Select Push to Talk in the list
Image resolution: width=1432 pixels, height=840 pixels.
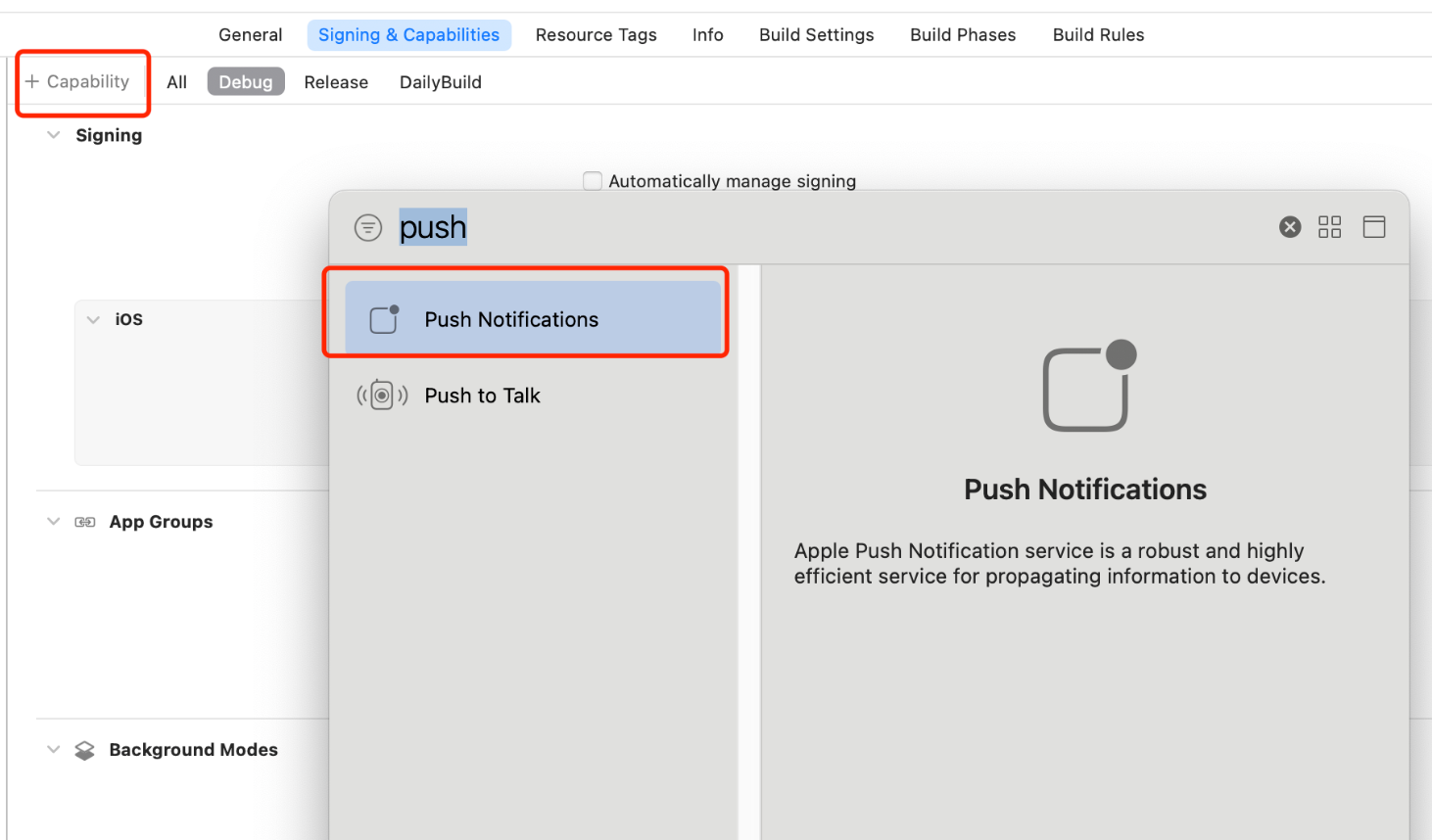coord(533,396)
